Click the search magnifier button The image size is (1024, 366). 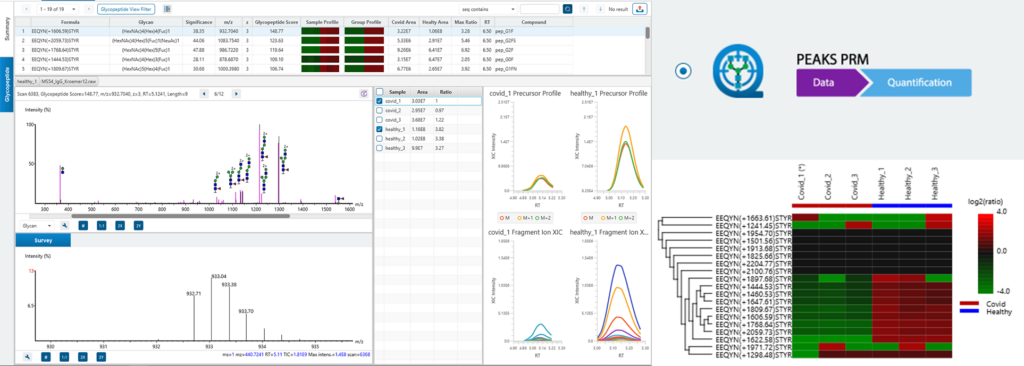(x=567, y=10)
